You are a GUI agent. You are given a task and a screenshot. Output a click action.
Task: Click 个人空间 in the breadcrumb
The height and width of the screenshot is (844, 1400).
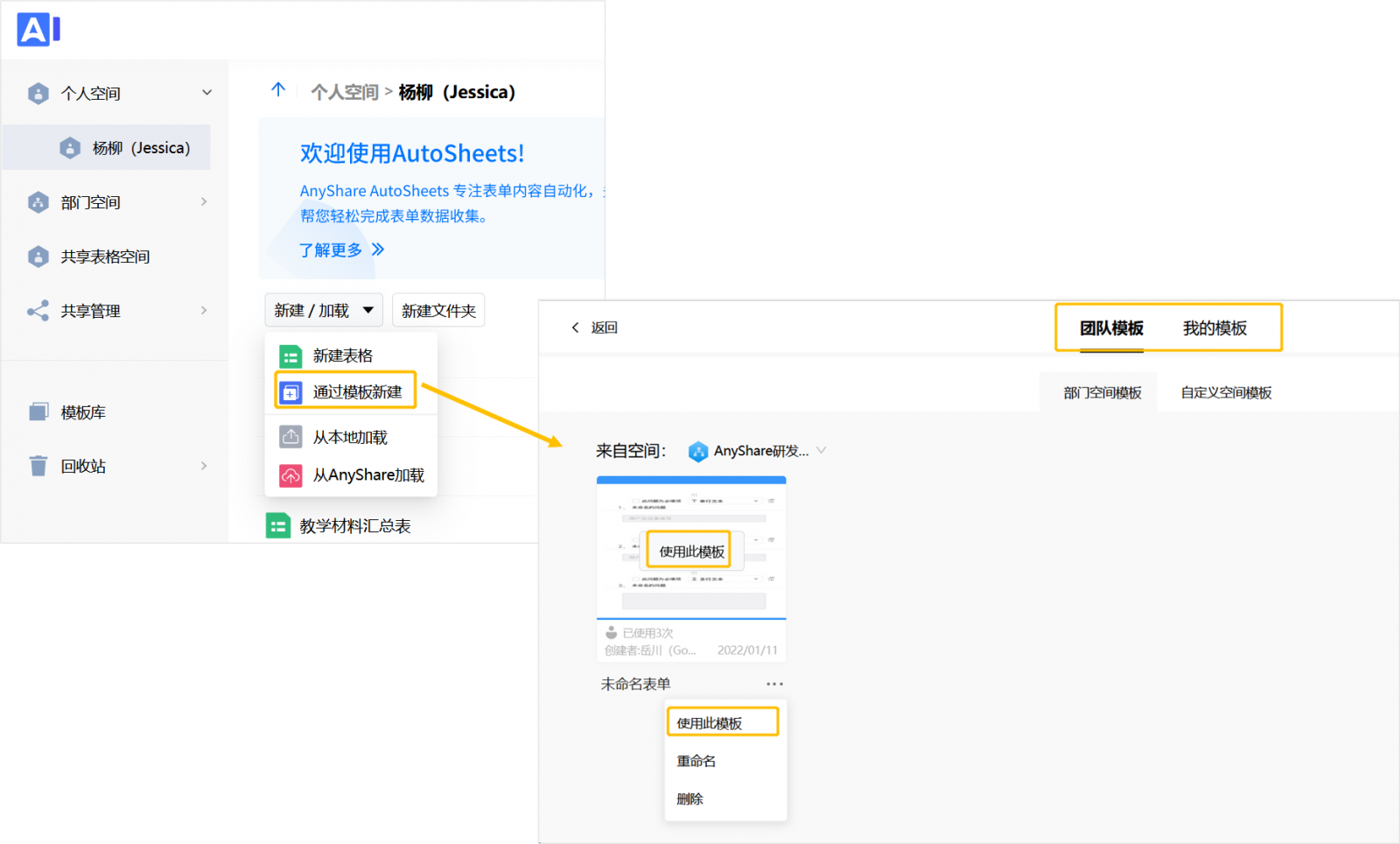(345, 92)
